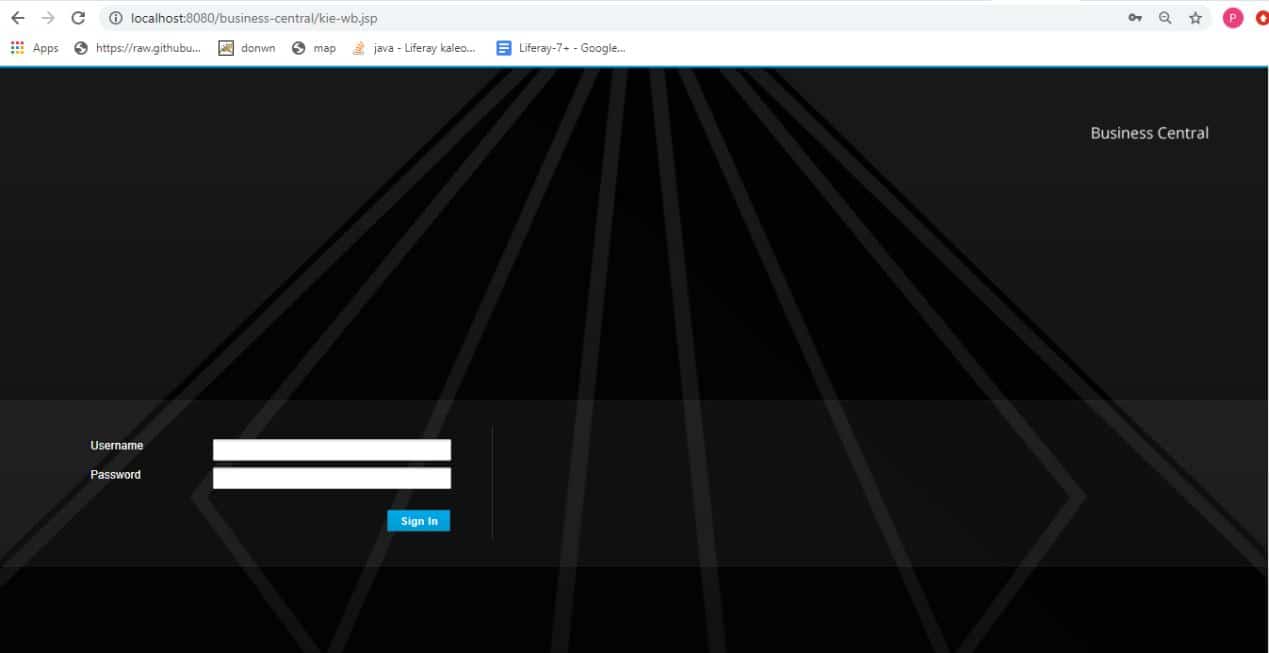Screen dimensions: 1269x653
Task: Click the red extension icon
Action: [x=1261, y=18]
